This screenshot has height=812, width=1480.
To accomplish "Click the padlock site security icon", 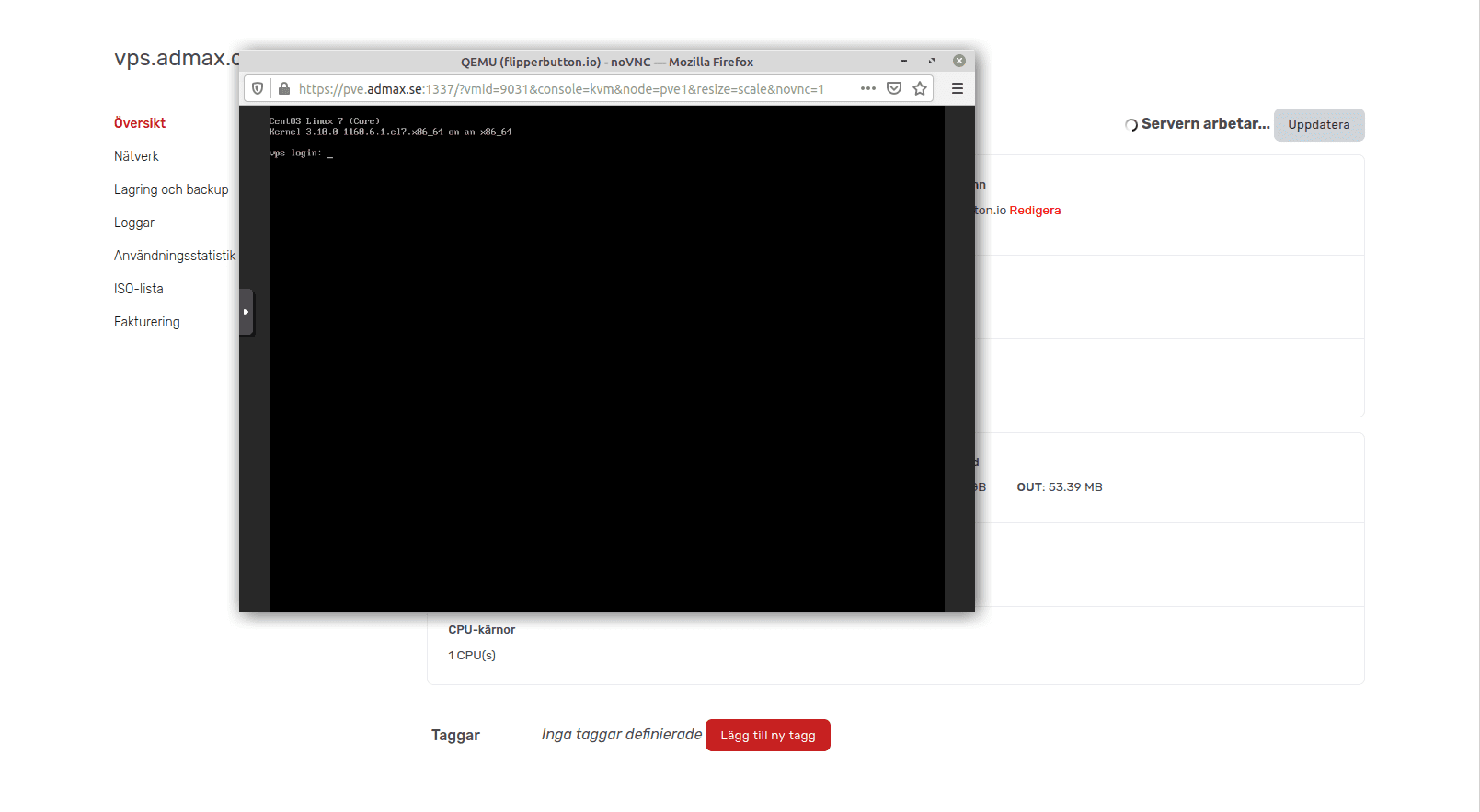I will click(x=284, y=88).
